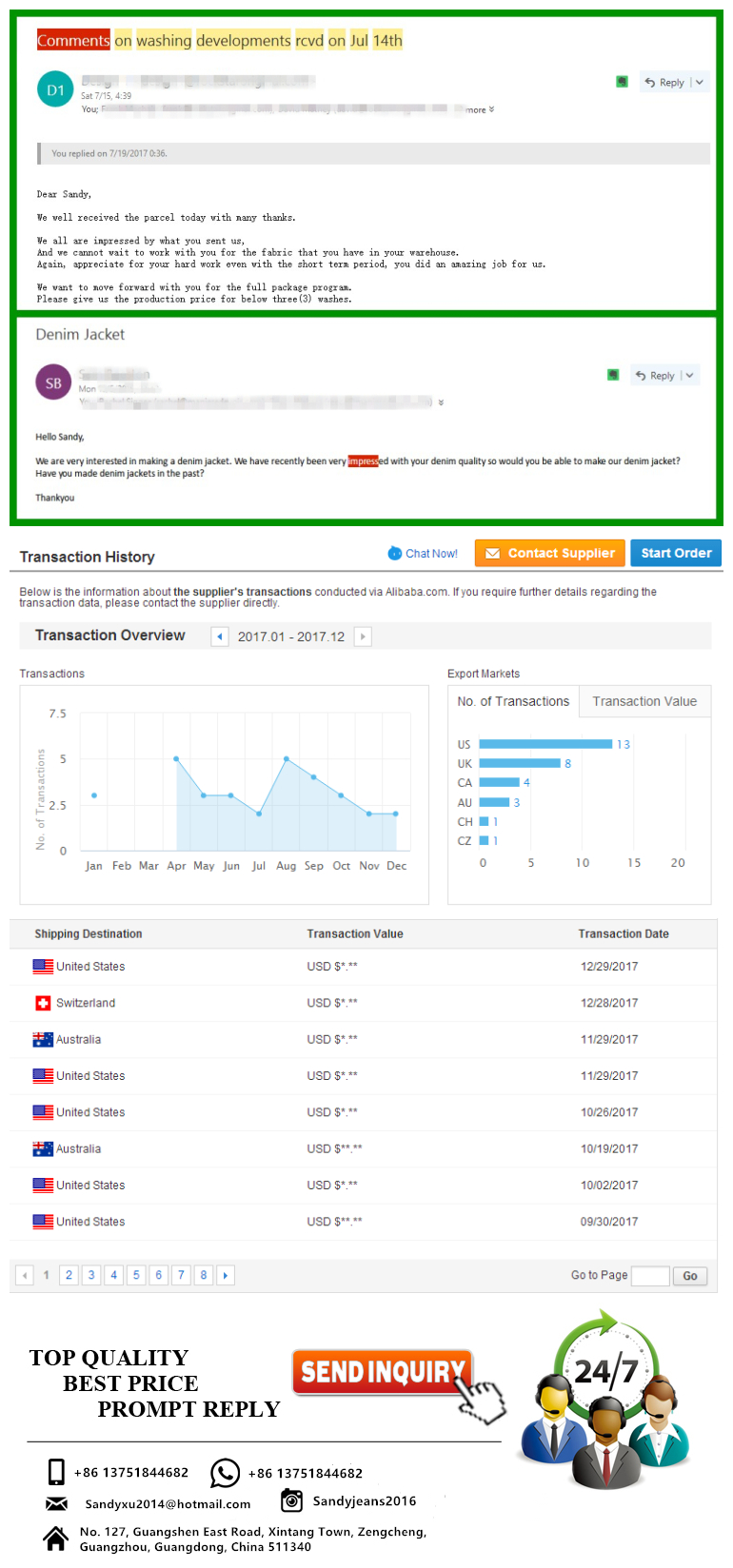Go to page 7 of transactions
The image size is (733, 1568).
pos(181,1275)
